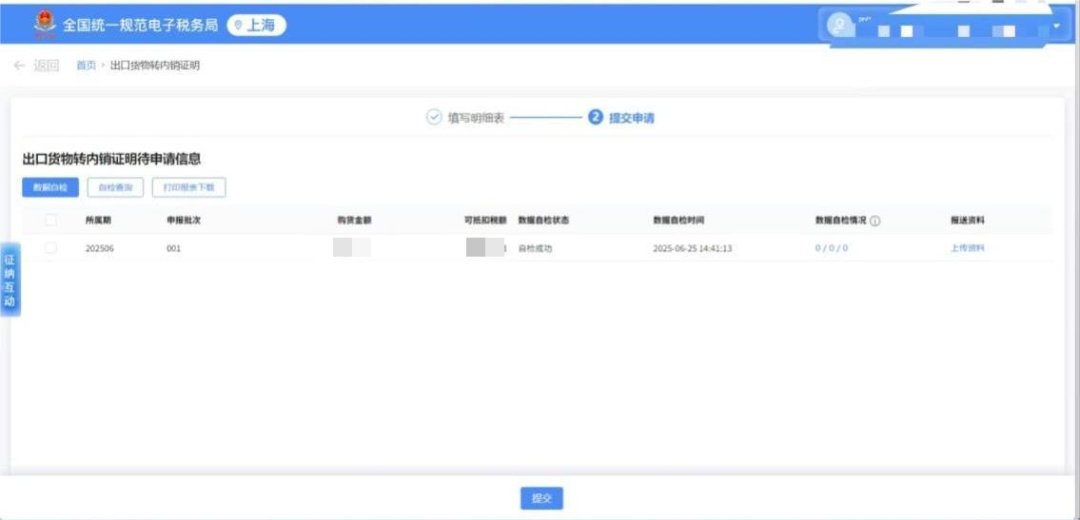Expand the user account dropdown arrow

[1056, 26]
